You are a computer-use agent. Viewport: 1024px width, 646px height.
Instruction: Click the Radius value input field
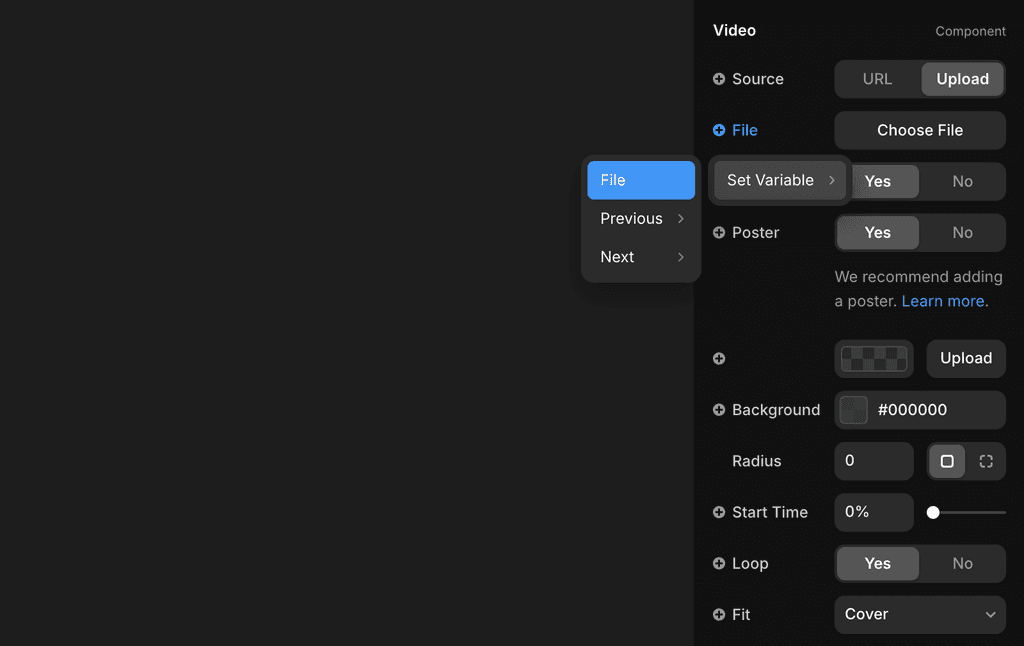coord(873,461)
